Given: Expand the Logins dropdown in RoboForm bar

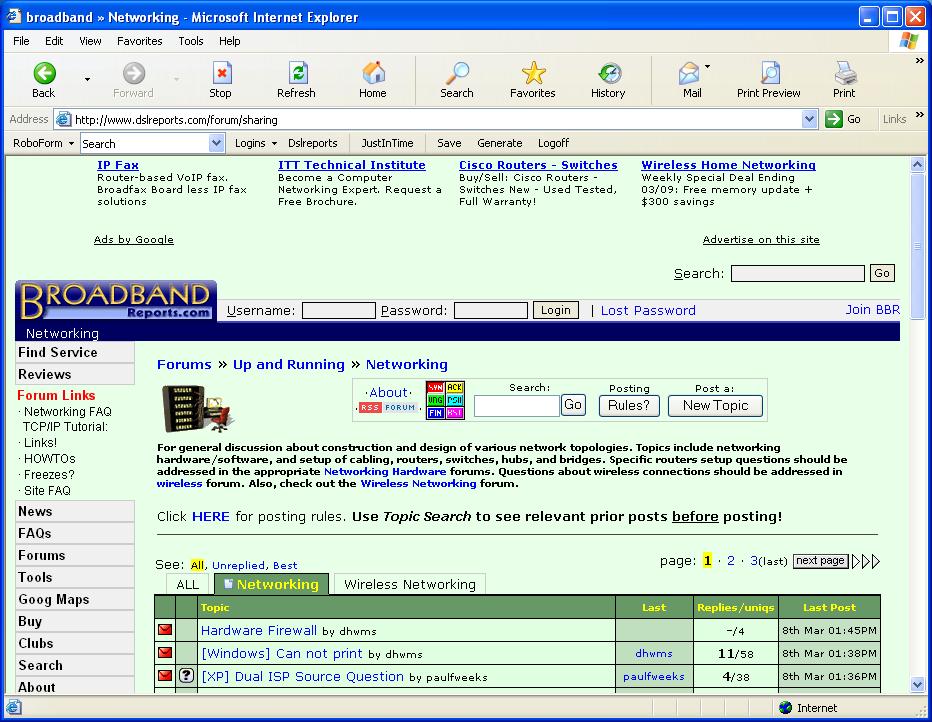Looking at the screenshot, I should [x=255, y=143].
